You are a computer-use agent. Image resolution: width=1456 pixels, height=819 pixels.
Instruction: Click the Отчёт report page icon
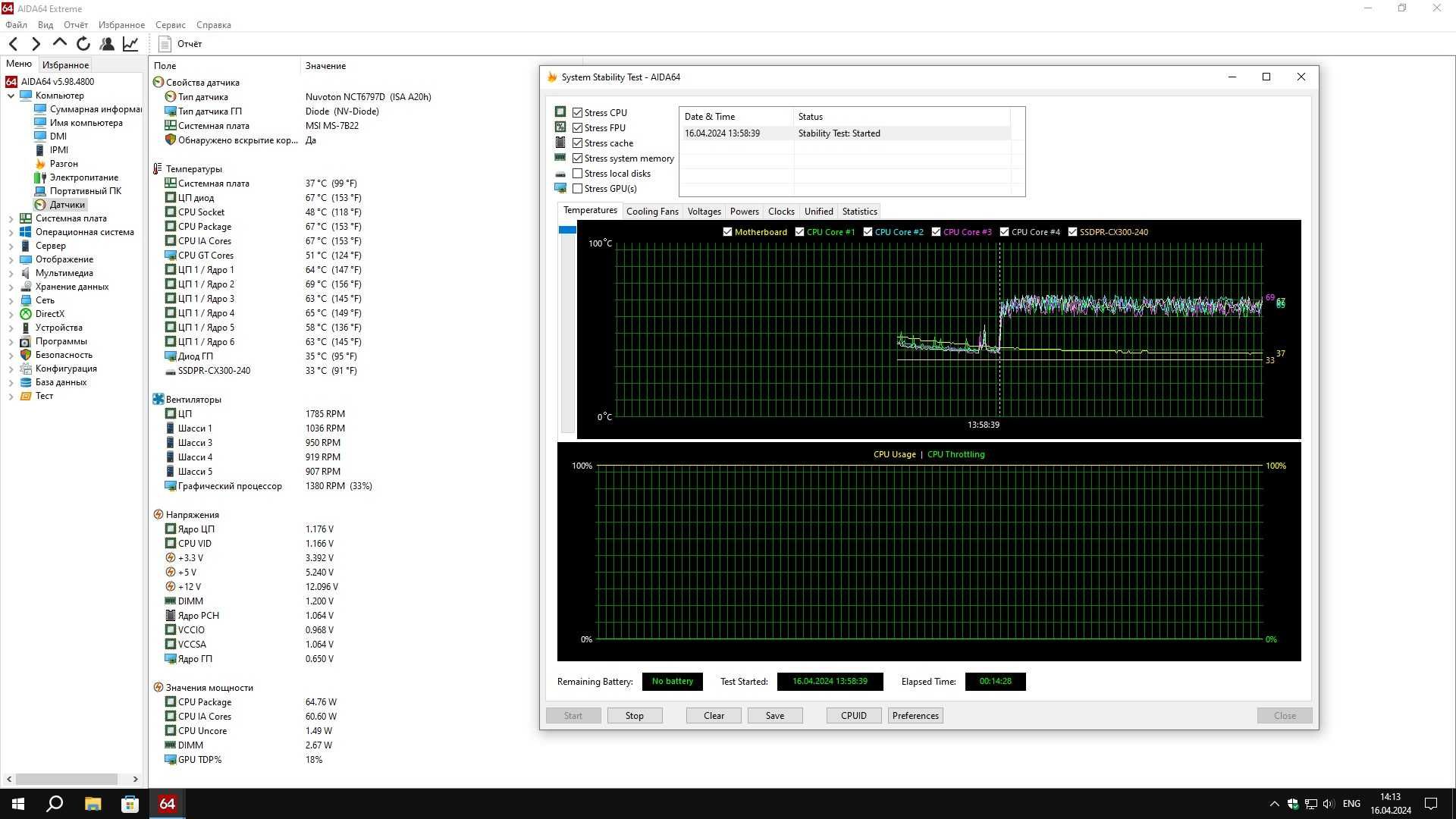(x=165, y=44)
